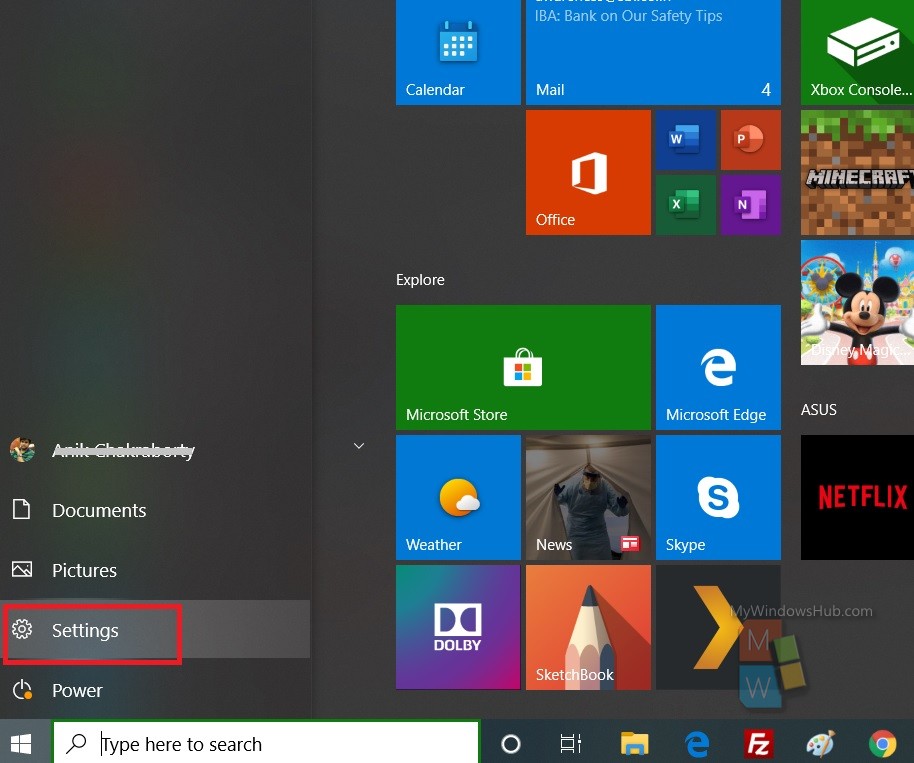
Task: Launch FileZilla from the taskbar
Action: tap(759, 744)
